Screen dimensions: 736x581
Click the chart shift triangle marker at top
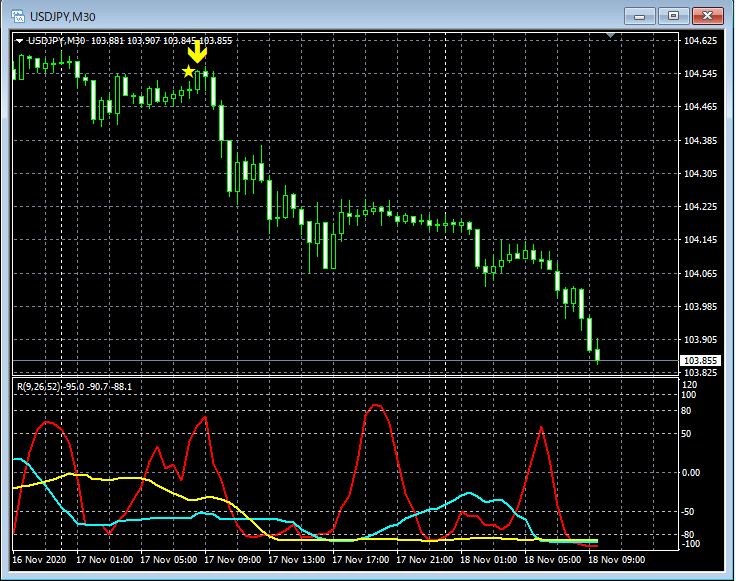click(610, 35)
